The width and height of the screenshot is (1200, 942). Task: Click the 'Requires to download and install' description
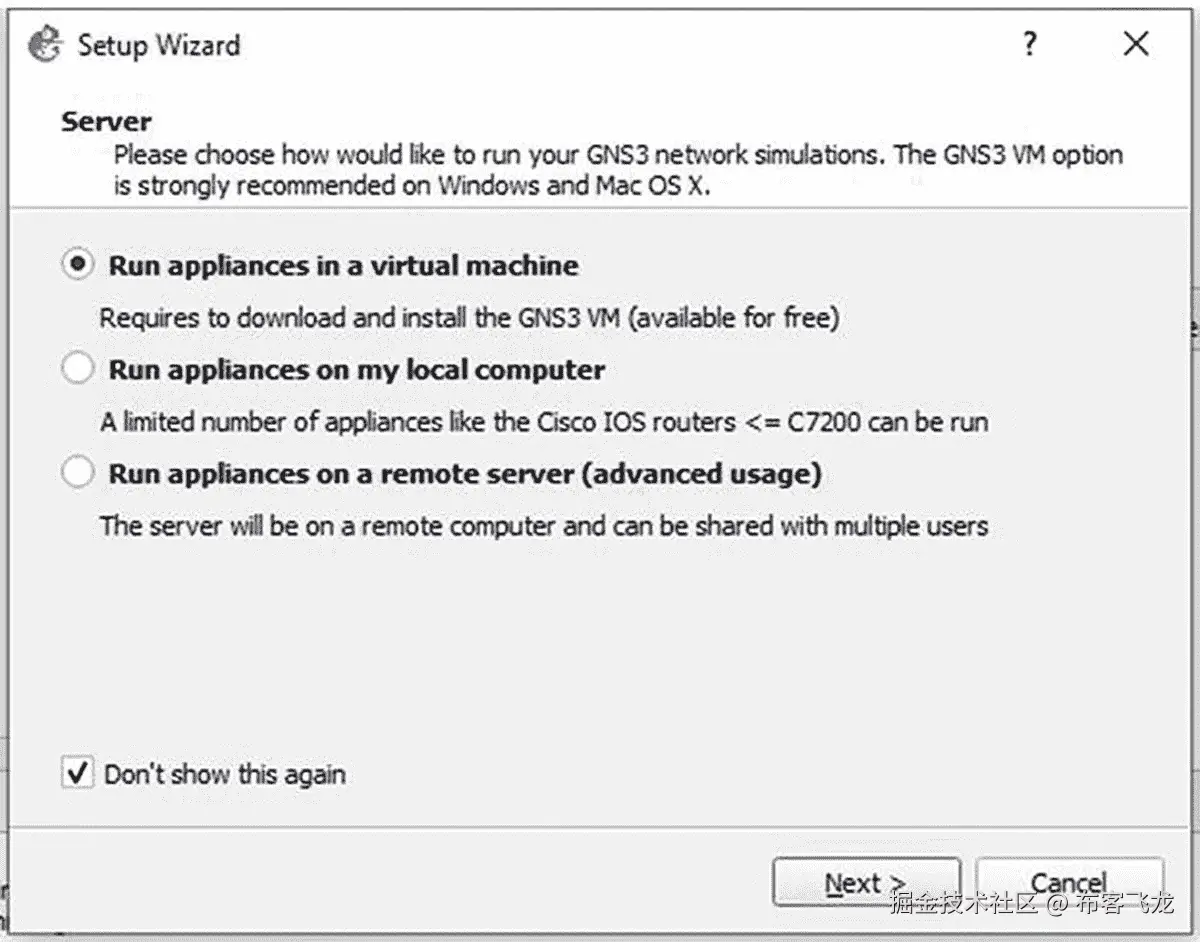pos(468,319)
